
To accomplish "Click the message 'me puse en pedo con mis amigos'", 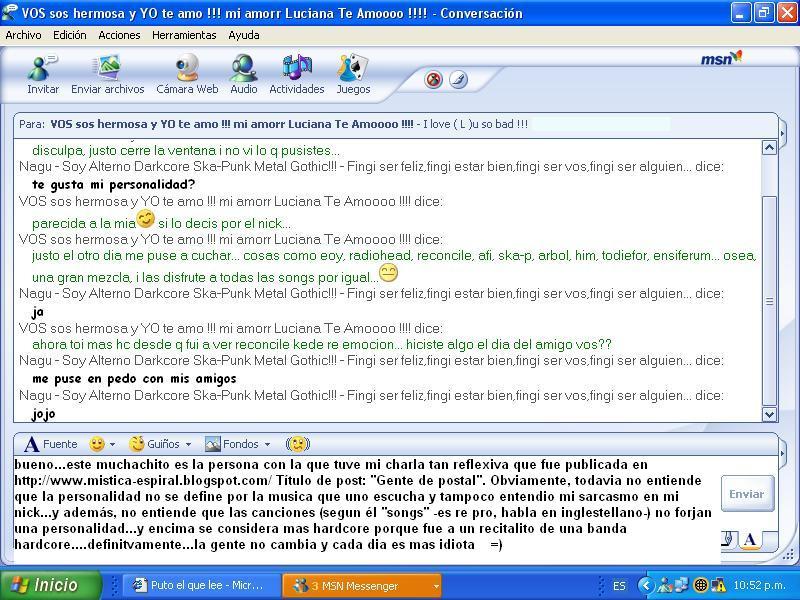I will (x=134, y=379).
